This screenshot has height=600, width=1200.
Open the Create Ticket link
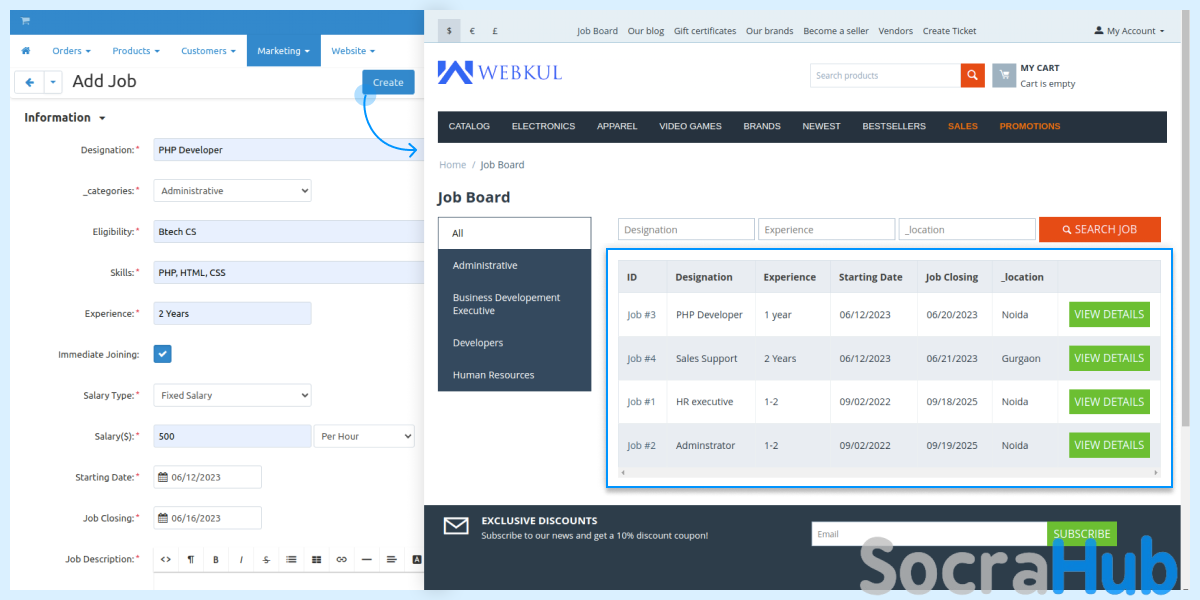949,31
